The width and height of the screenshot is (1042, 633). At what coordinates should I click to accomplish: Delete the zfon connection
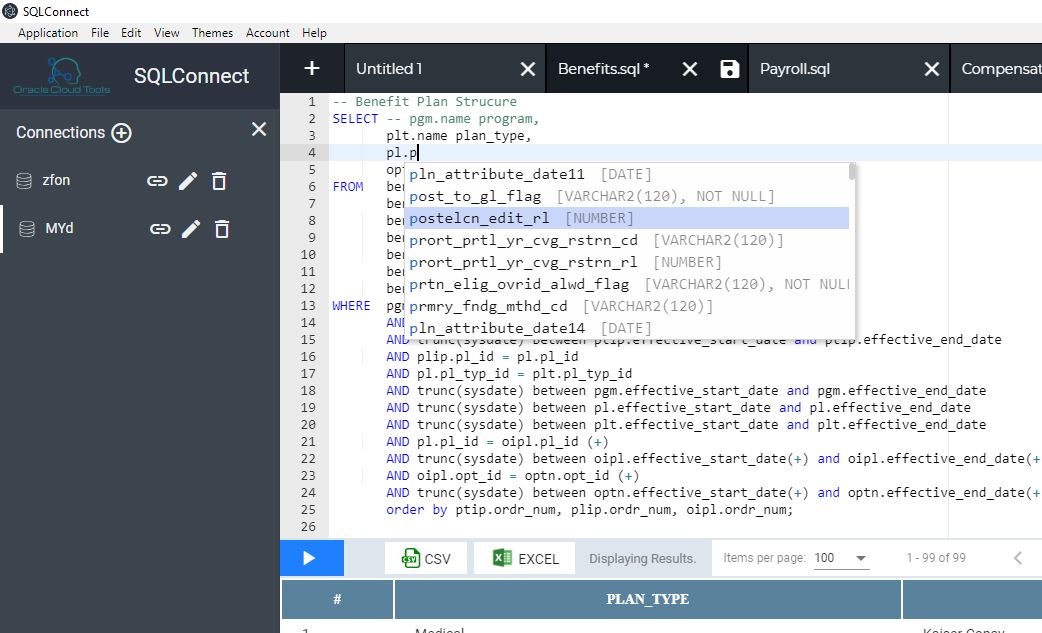pos(219,181)
